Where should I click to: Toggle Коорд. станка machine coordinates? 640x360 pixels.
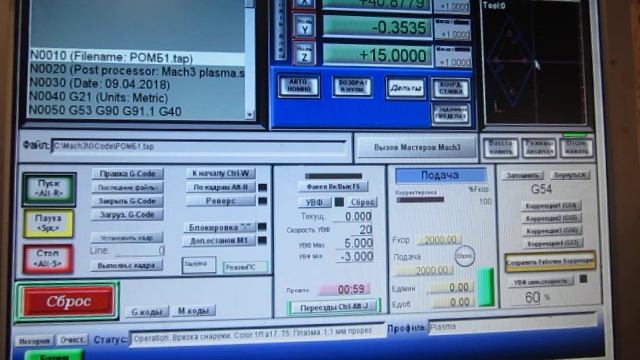coord(450,89)
